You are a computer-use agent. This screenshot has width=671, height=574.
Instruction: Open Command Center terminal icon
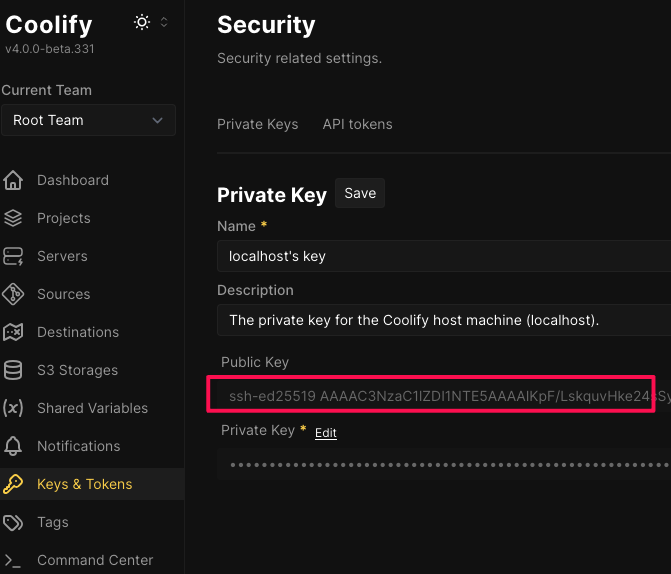13,560
